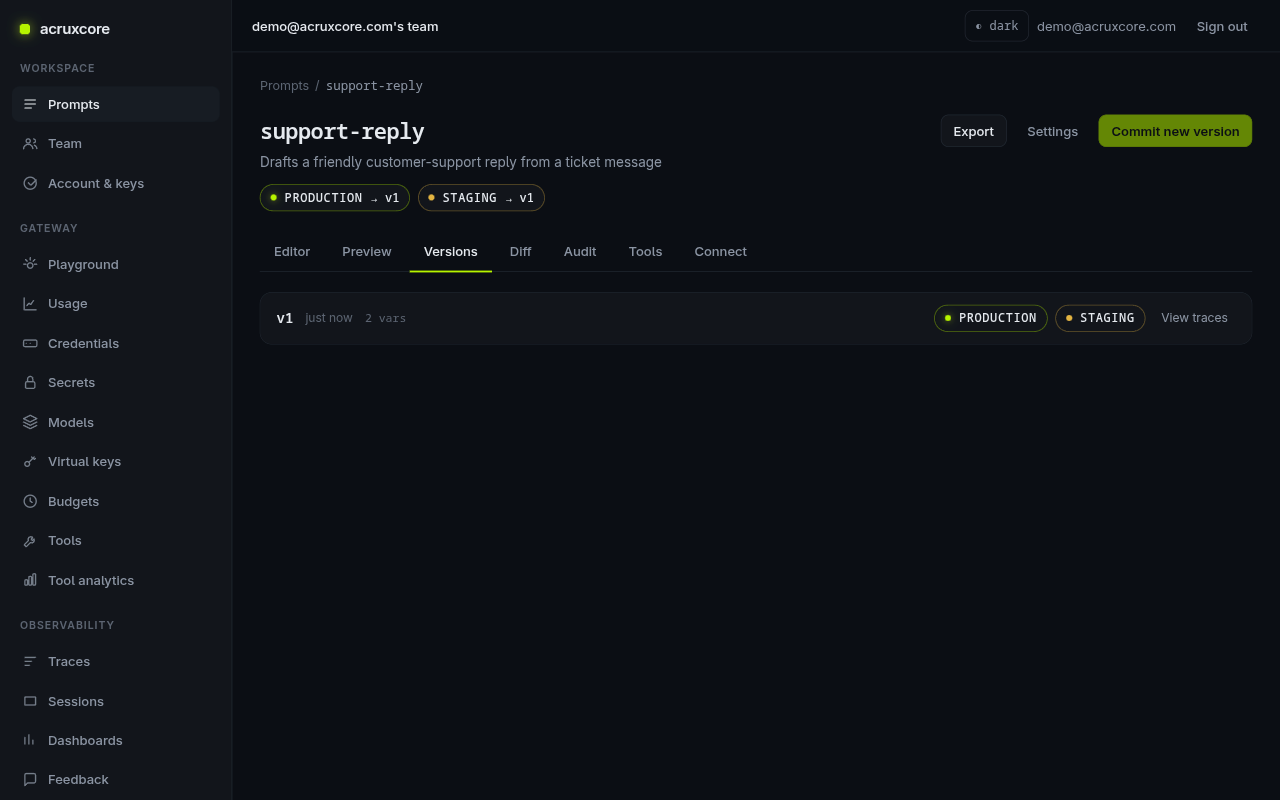Image resolution: width=1280 pixels, height=800 pixels.
Task: Click the Budgets clock icon
Action: click(x=30, y=501)
